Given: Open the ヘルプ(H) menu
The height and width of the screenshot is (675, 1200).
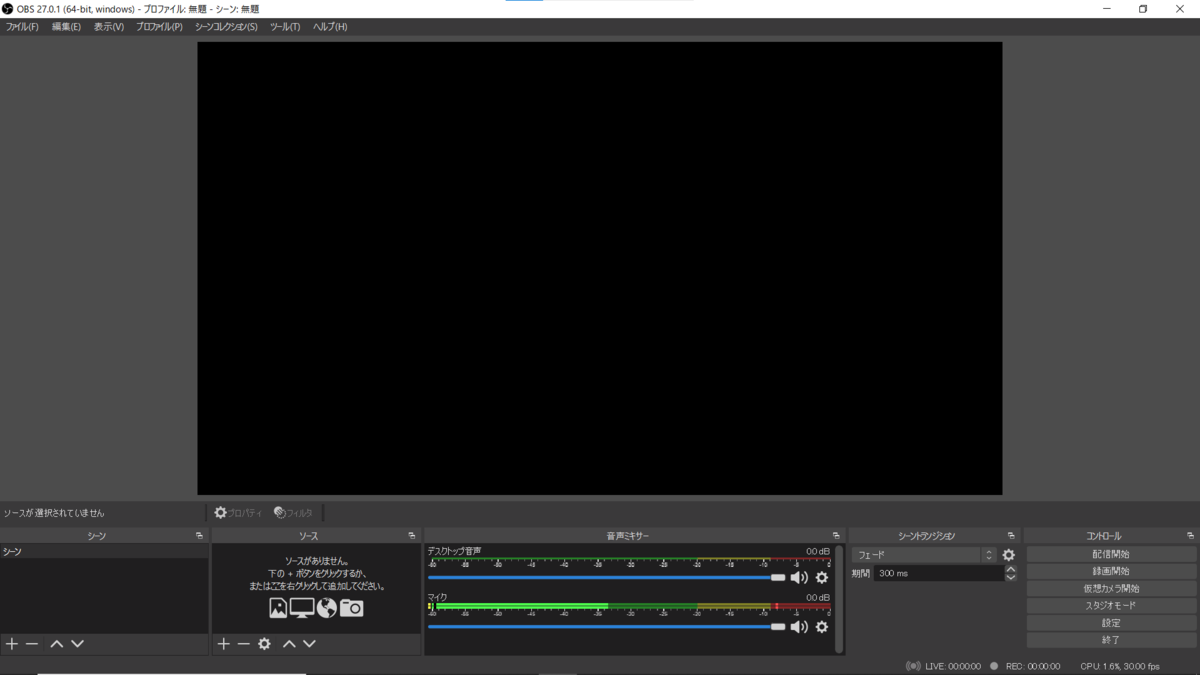Looking at the screenshot, I should point(330,27).
